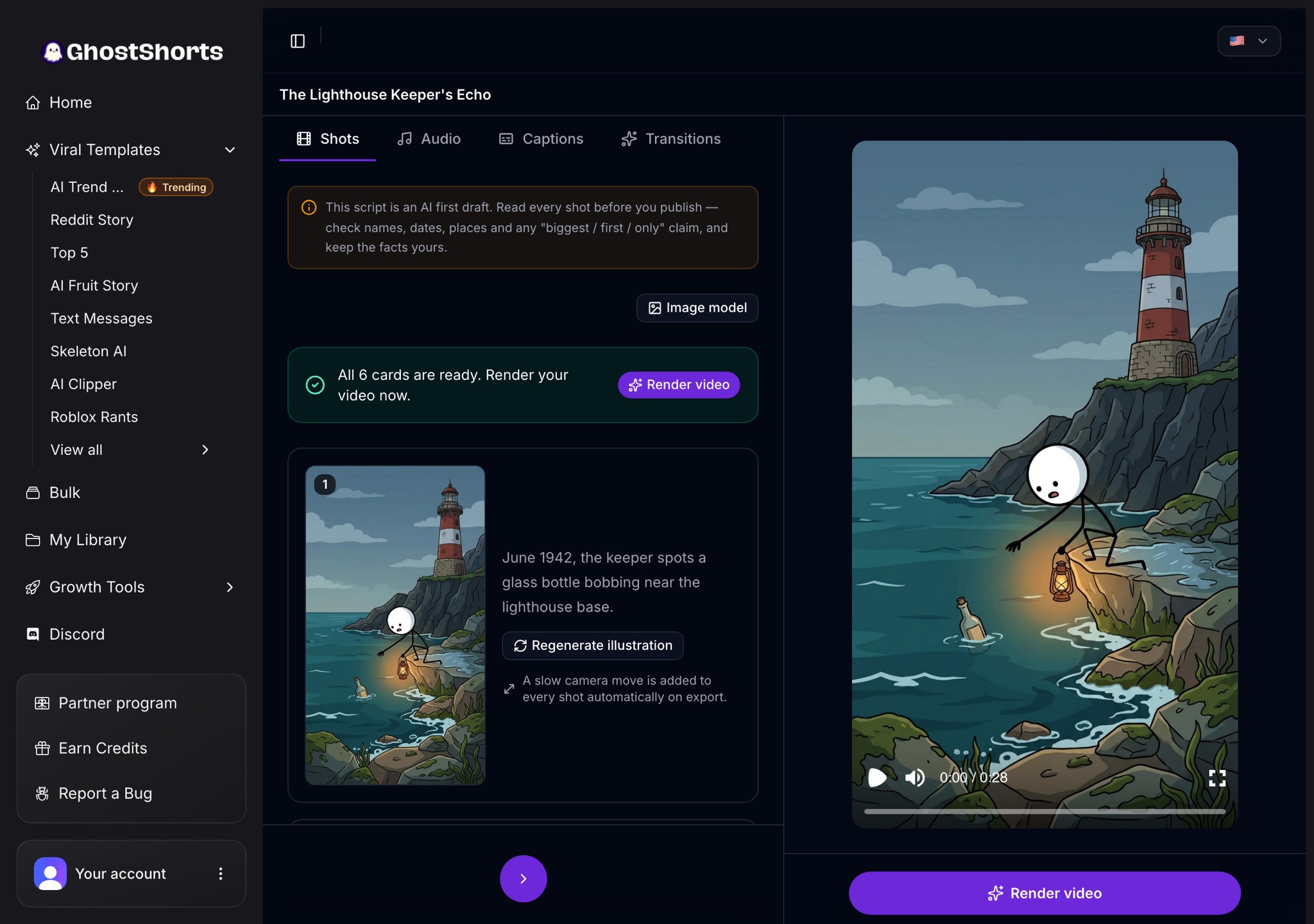This screenshot has width=1314, height=924.
Task: Select shot 1 lighthouse thumbnail
Action: tap(395, 625)
